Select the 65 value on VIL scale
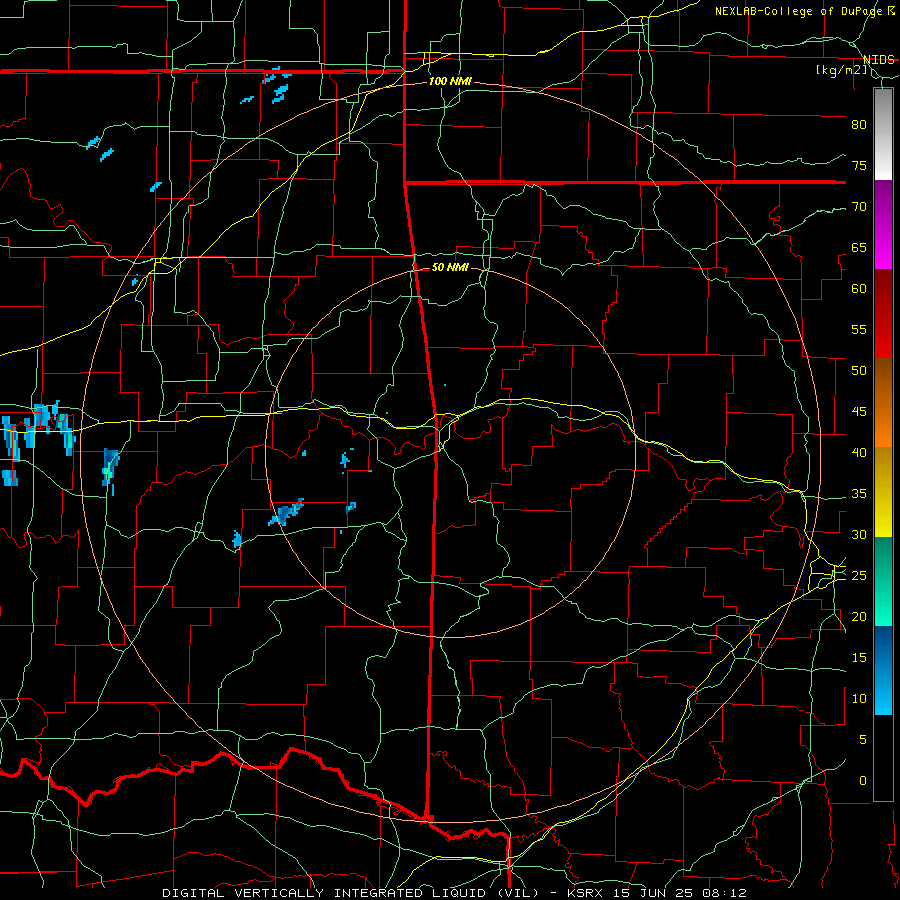The width and height of the screenshot is (900, 900). click(859, 247)
